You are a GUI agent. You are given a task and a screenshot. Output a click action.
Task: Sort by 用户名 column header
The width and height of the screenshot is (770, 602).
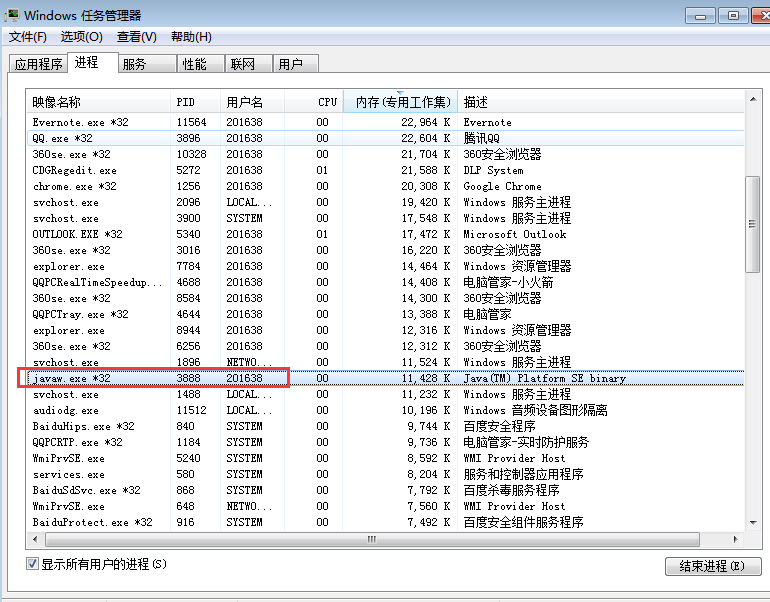point(252,102)
